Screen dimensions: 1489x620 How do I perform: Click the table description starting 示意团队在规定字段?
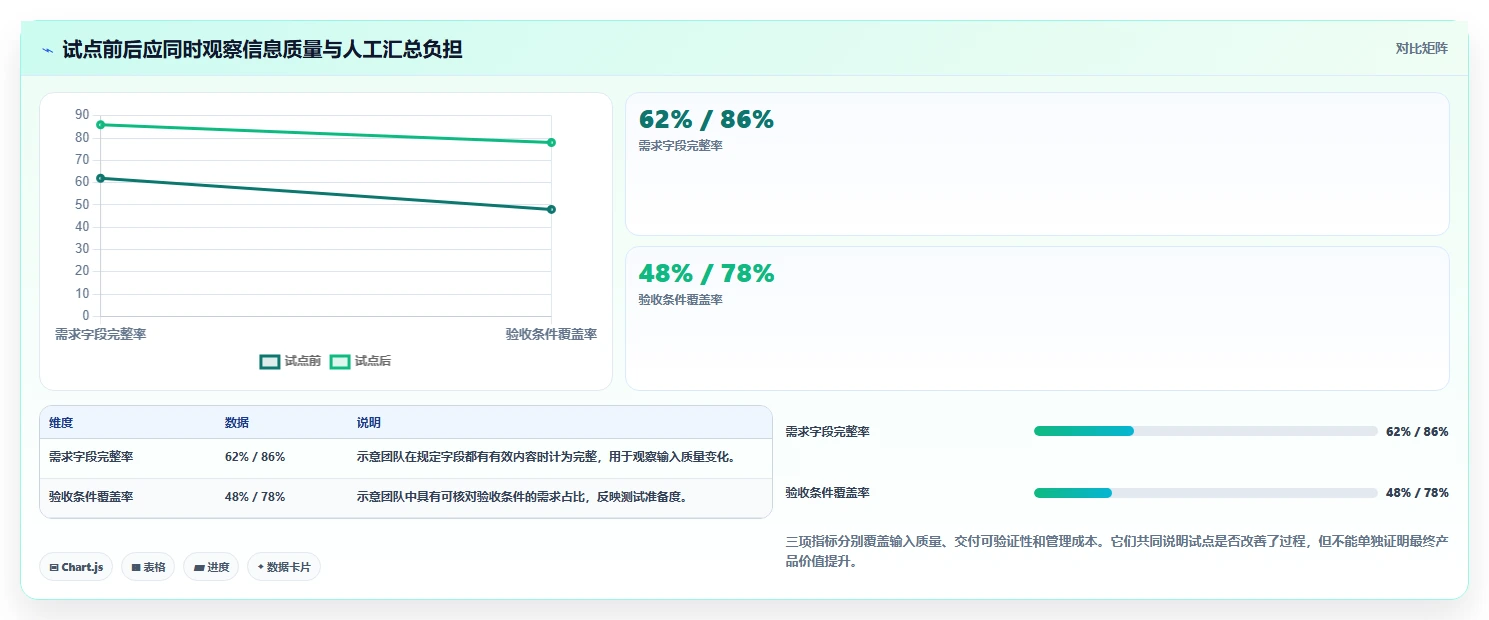(x=548, y=457)
